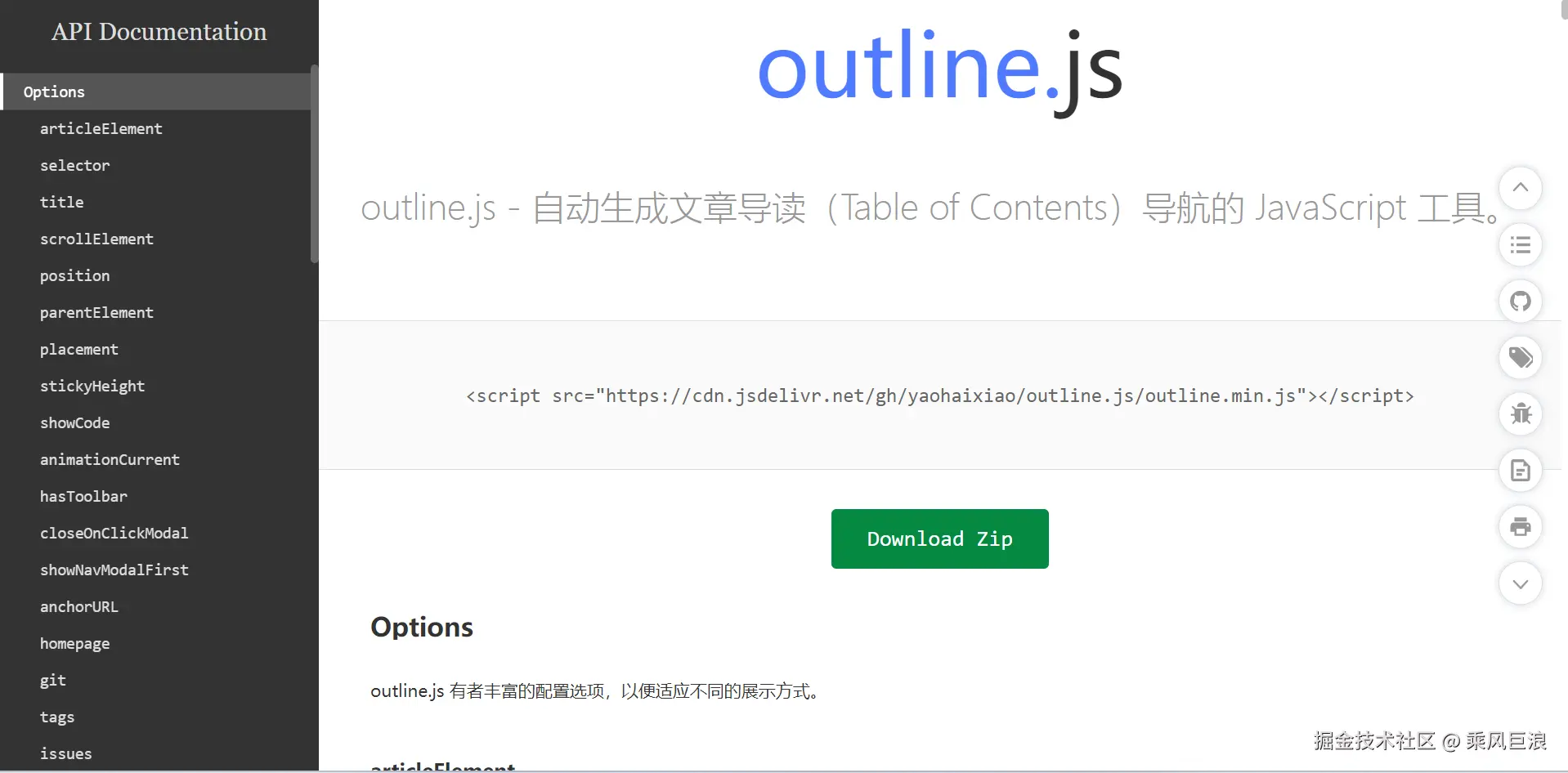Click the document file icon
Image resolution: width=1568 pixels, height=773 pixels.
click(1520, 471)
